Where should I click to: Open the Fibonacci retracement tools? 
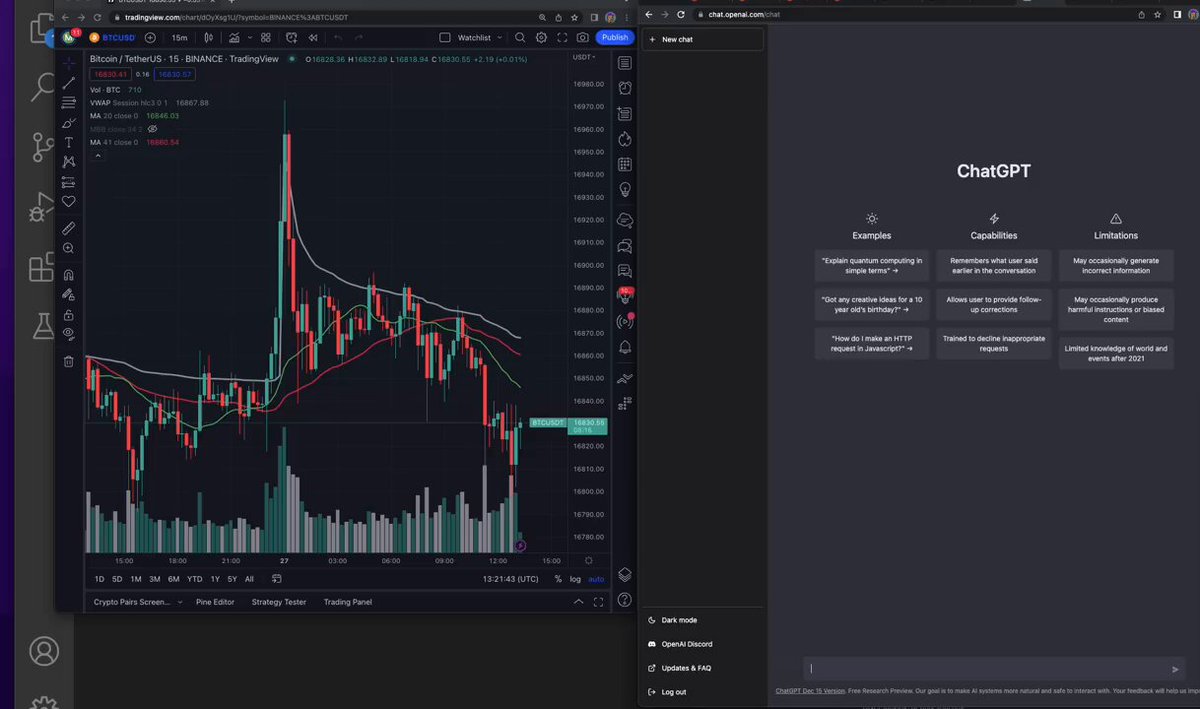click(x=69, y=103)
